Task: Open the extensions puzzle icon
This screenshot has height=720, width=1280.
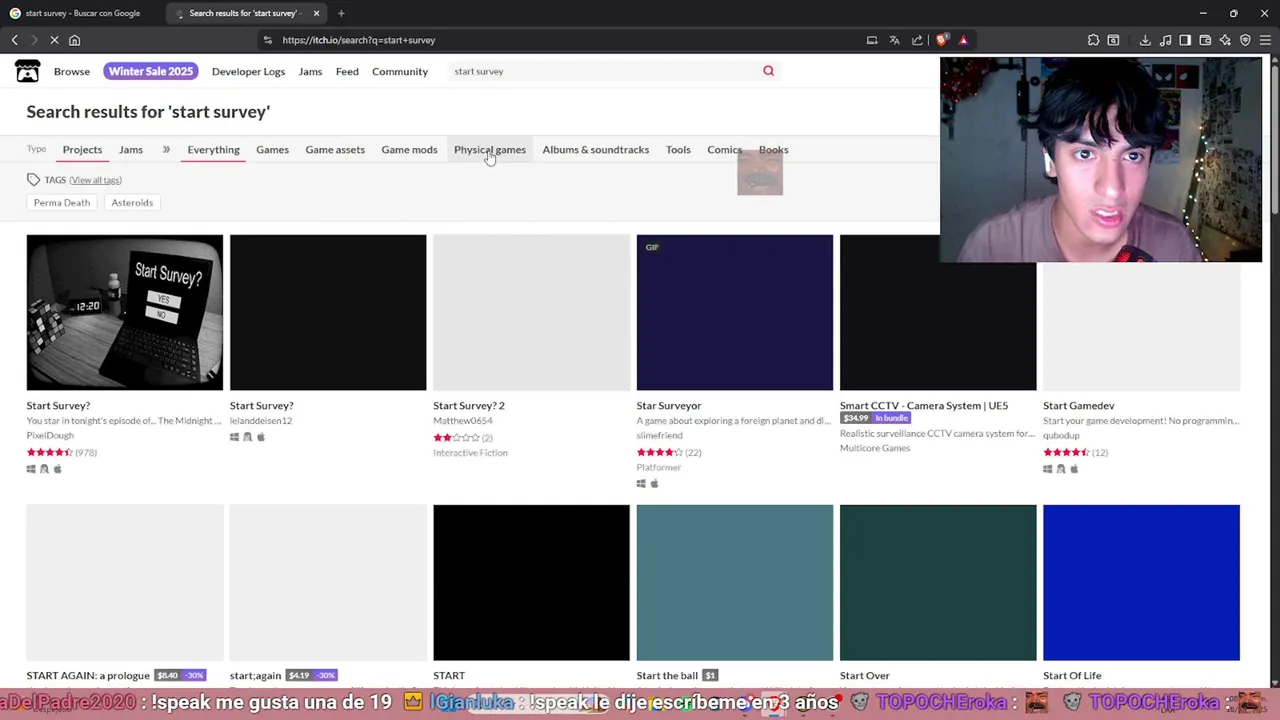Action: (x=1093, y=40)
